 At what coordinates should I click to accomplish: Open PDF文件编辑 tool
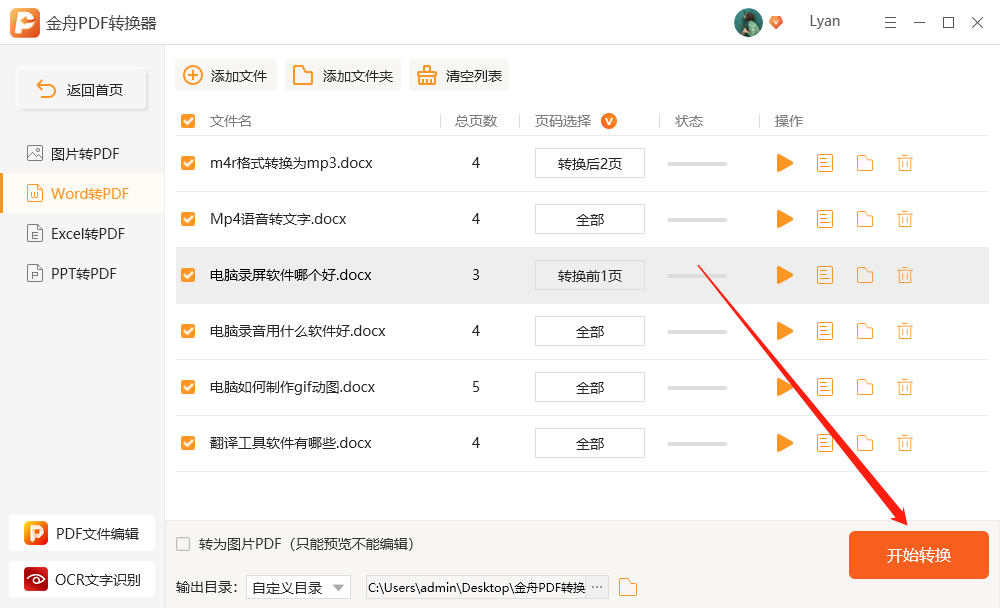[x=82, y=533]
